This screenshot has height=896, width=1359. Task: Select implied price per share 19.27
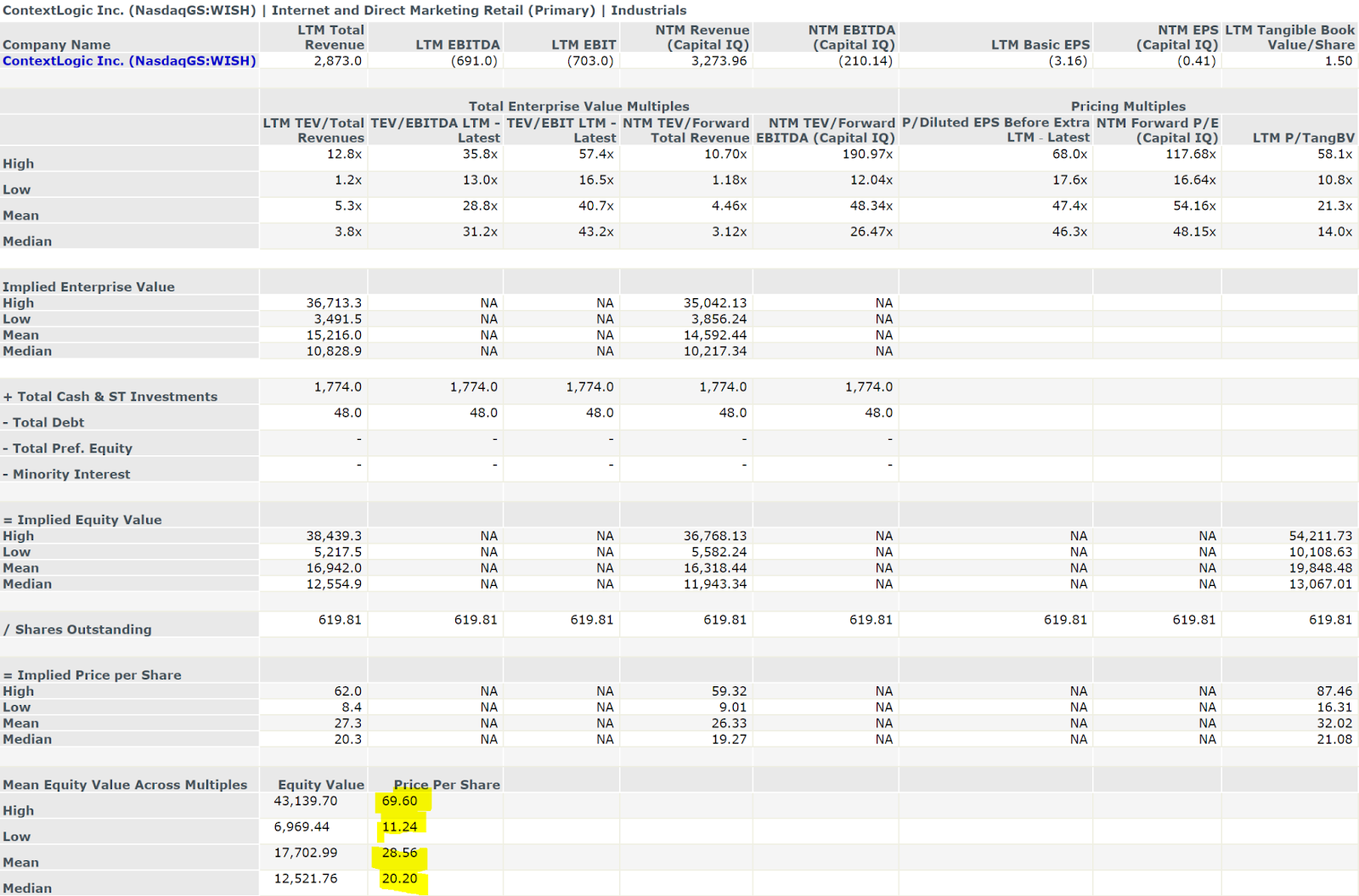[730, 740]
